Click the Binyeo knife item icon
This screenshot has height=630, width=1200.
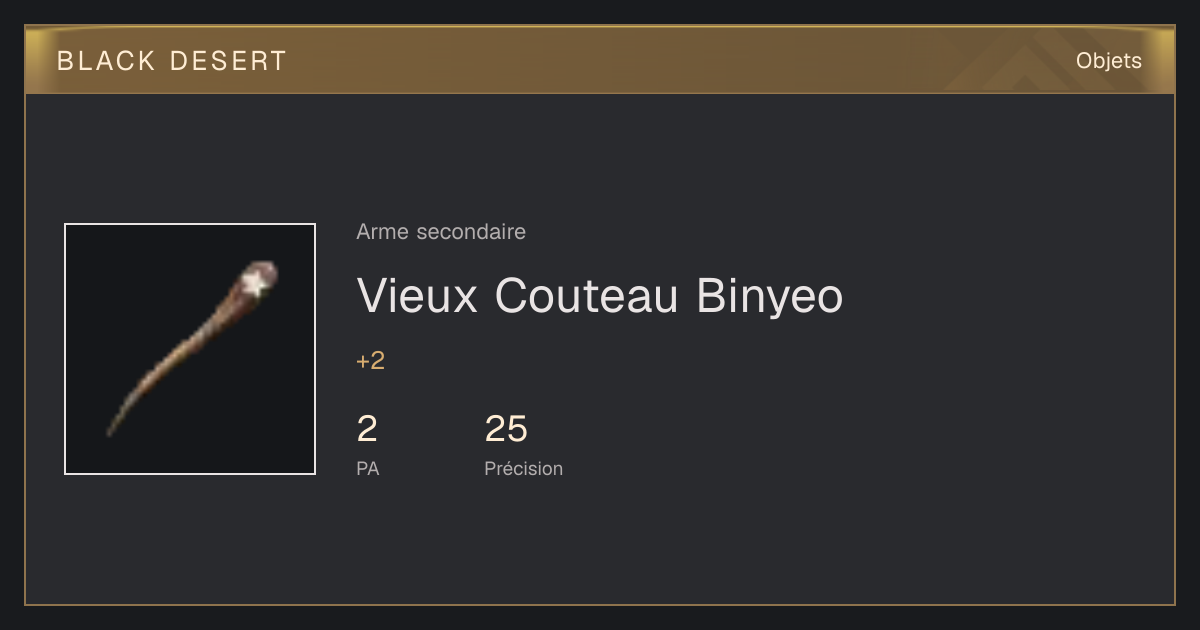pyautogui.click(x=190, y=349)
